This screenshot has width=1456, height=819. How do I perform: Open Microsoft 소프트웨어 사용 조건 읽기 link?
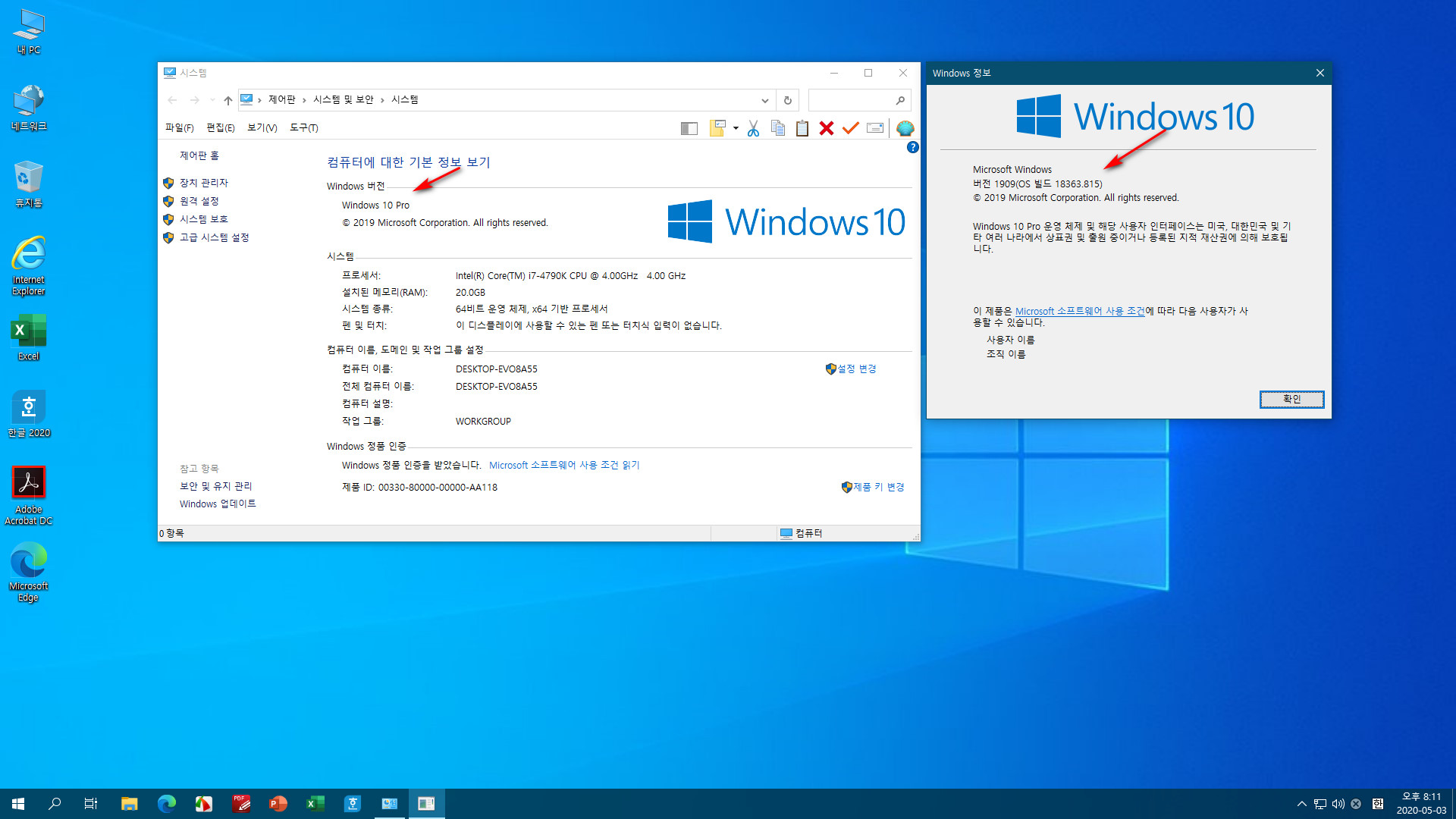tap(564, 465)
